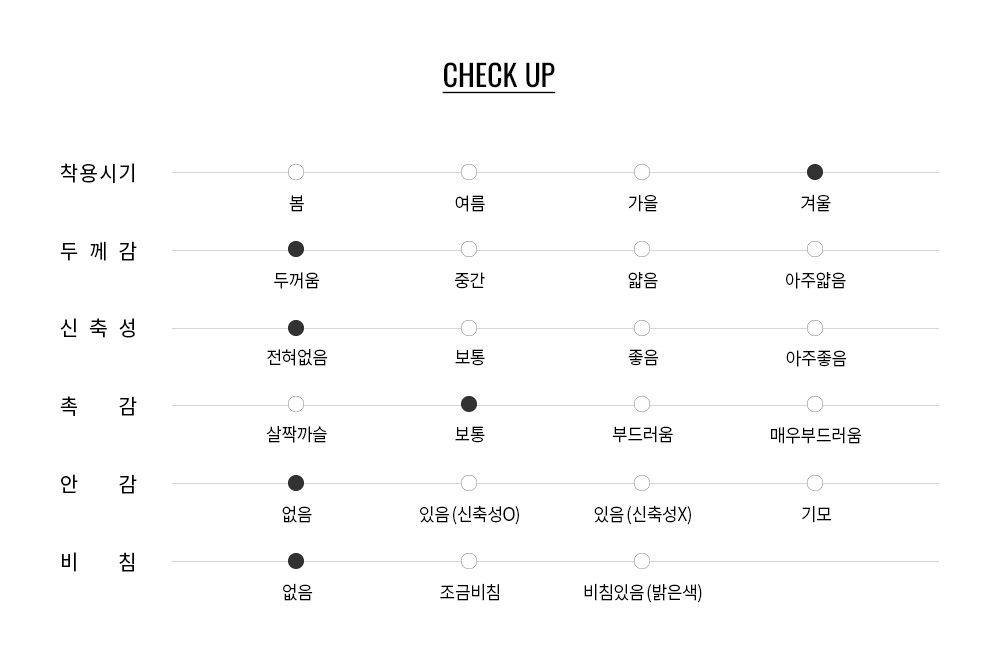Select 전혀없음 for 신축성

[x=296, y=328]
